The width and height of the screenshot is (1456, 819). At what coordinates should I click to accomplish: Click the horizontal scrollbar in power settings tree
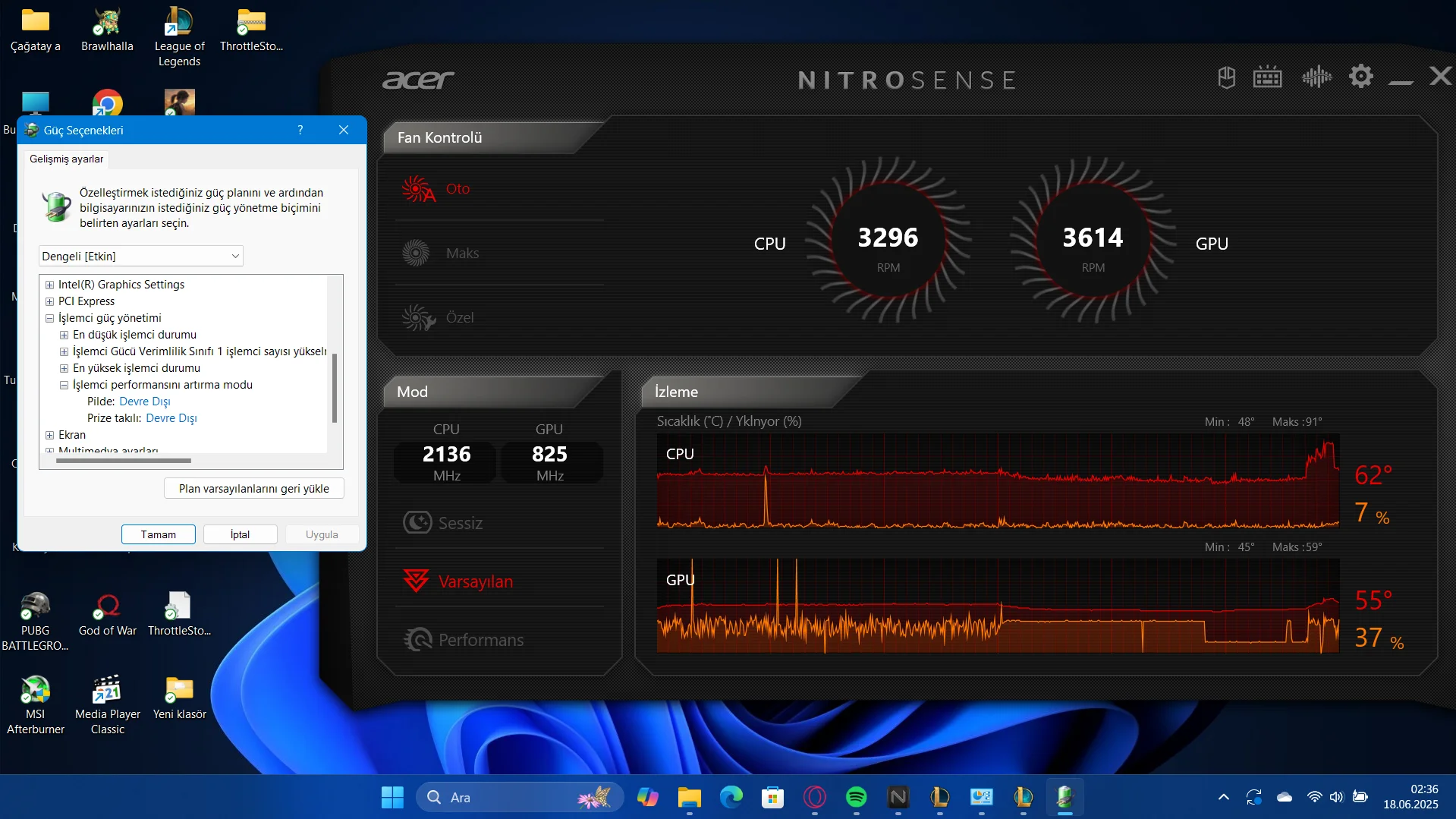[x=124, y=460]
